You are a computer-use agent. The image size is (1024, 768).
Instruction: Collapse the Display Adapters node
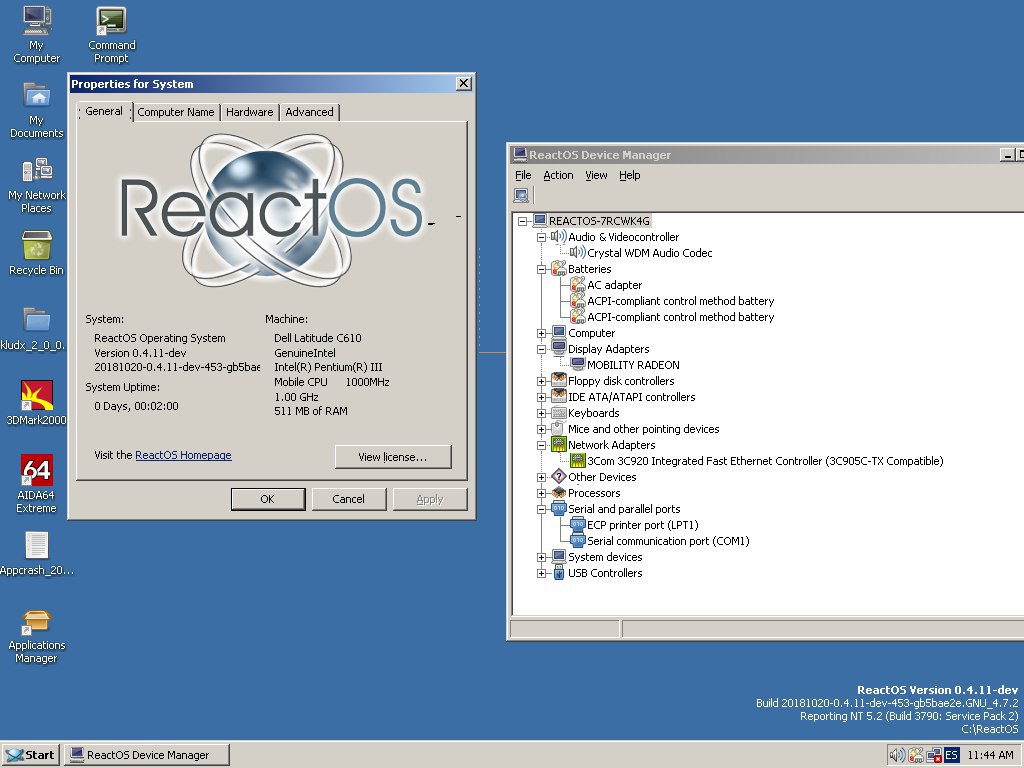tap(541, 349)
